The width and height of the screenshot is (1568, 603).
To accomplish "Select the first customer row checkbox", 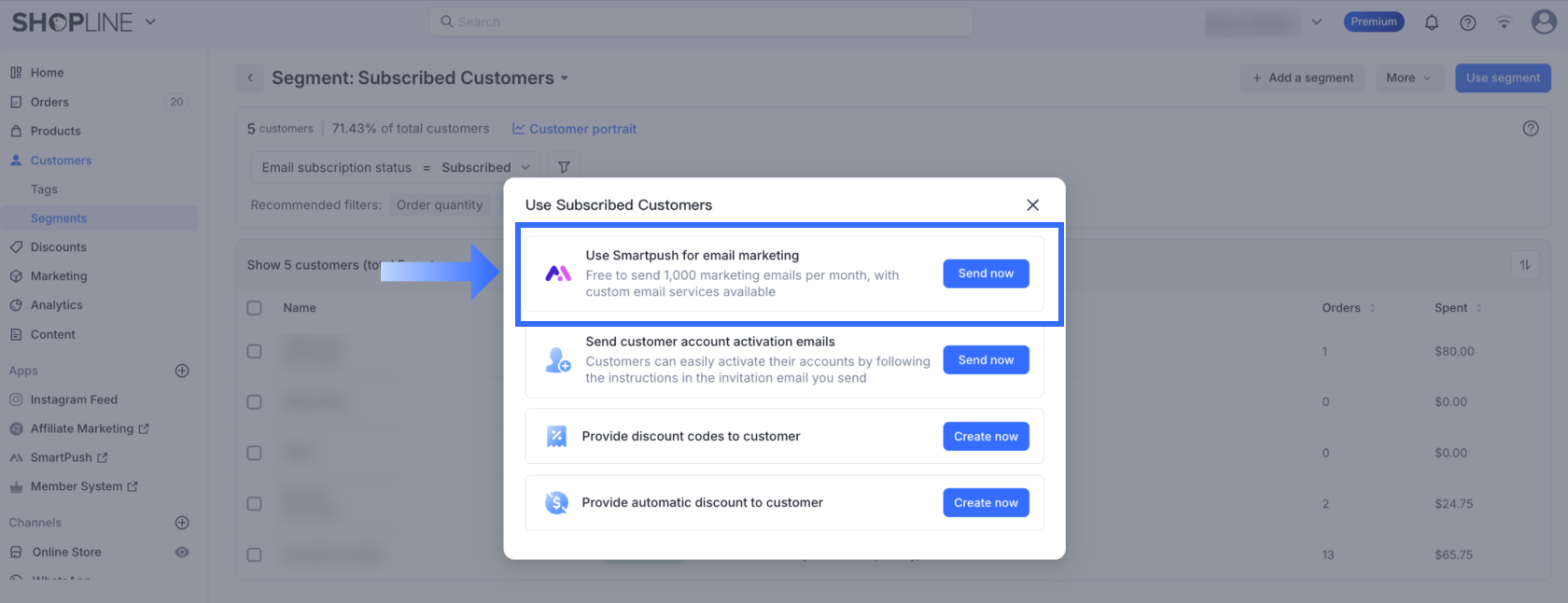I will click(254, 352).
